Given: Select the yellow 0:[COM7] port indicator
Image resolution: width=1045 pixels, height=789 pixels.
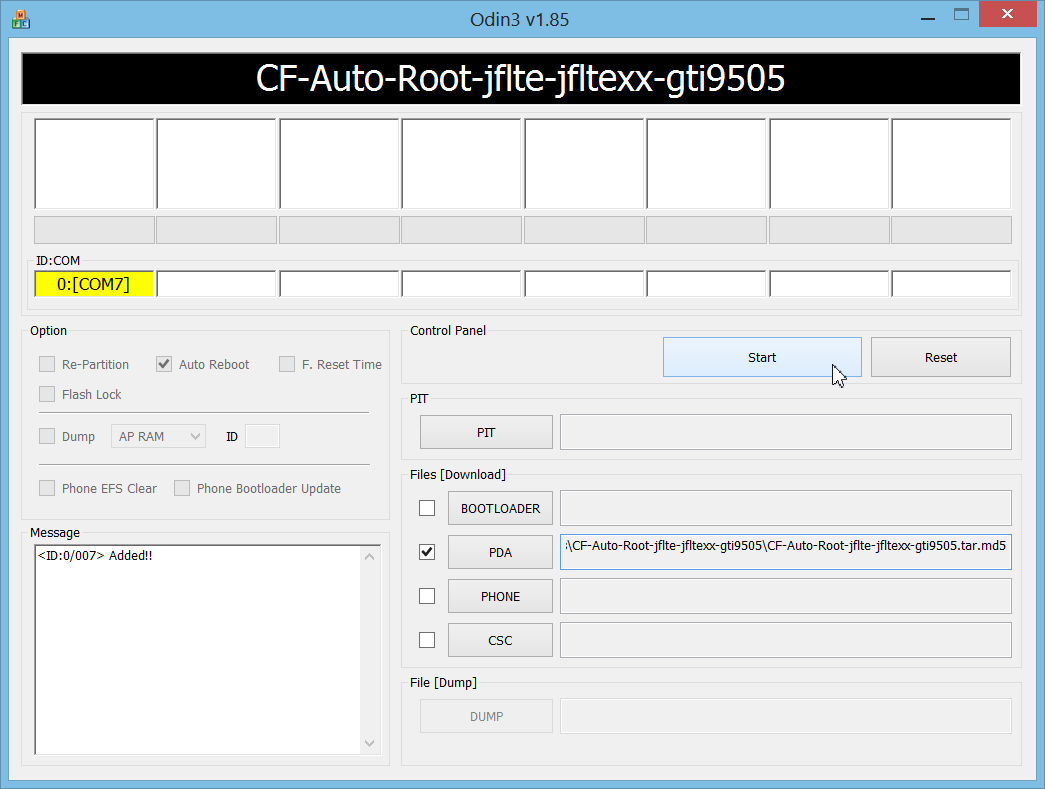Looking at the screenshot, I should tap(94, 283).
